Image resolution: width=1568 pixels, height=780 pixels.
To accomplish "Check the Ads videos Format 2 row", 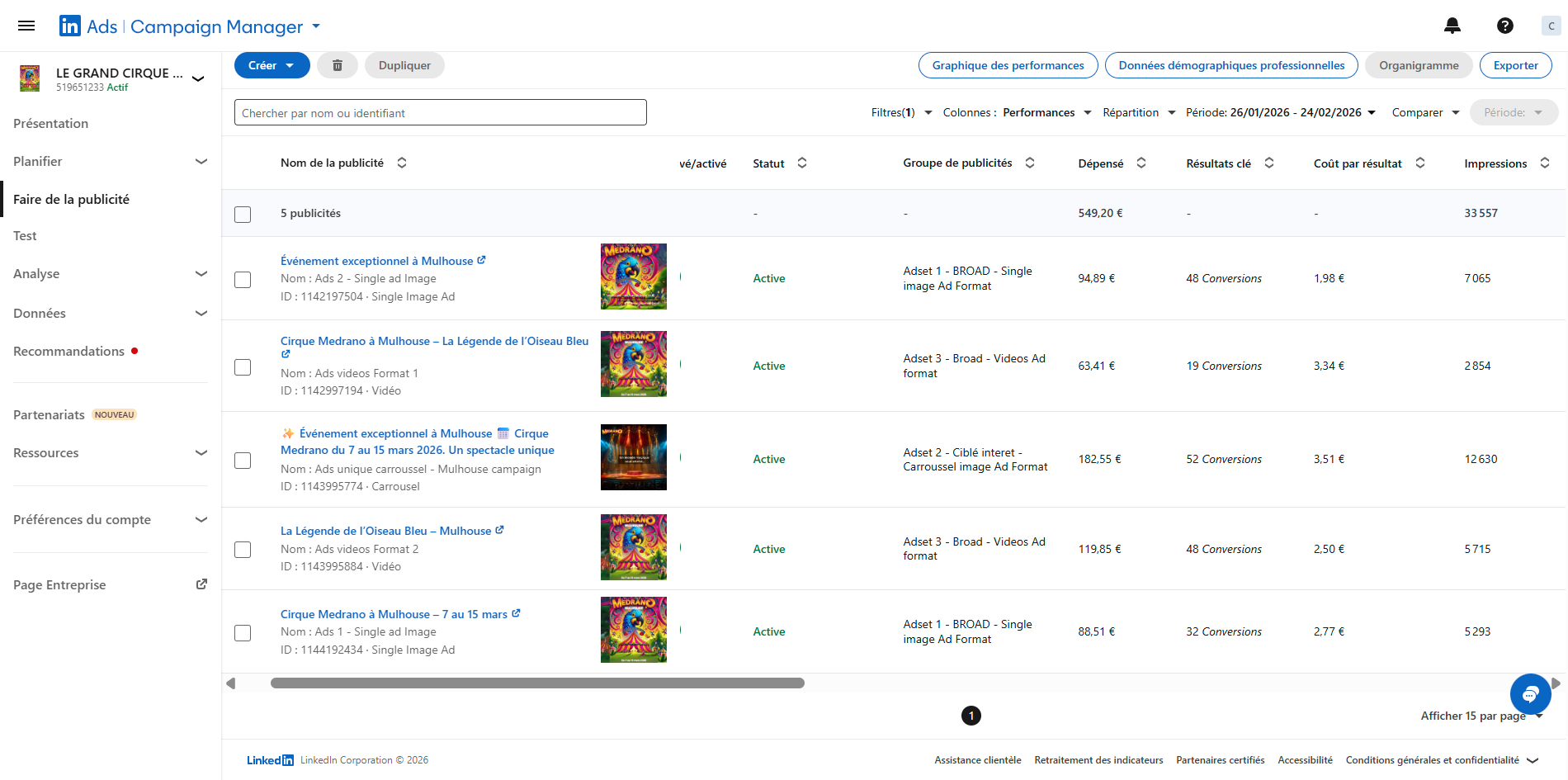I will coord(243,550).
